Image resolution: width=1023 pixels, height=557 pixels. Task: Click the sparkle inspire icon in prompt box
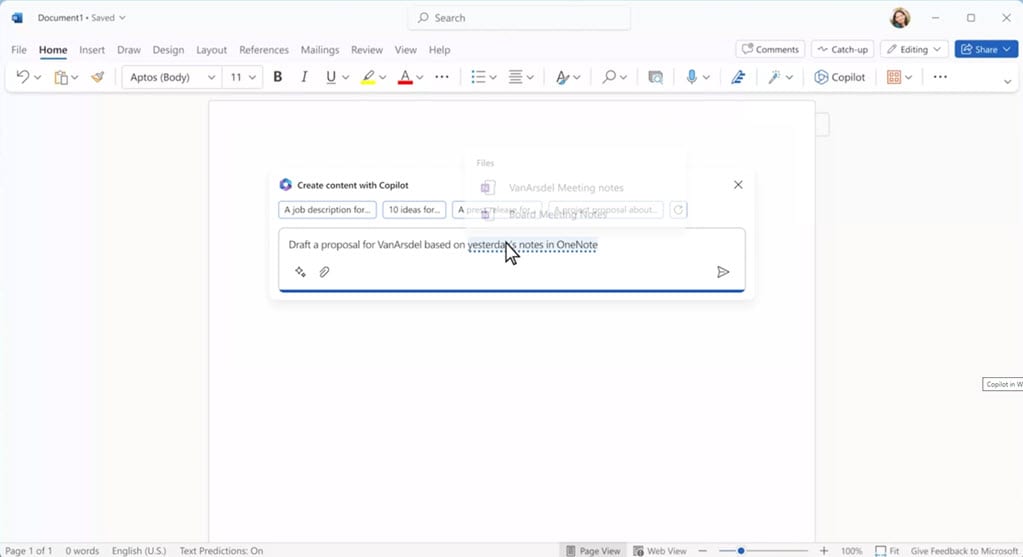pyautogui.click(x=300, y=271)
